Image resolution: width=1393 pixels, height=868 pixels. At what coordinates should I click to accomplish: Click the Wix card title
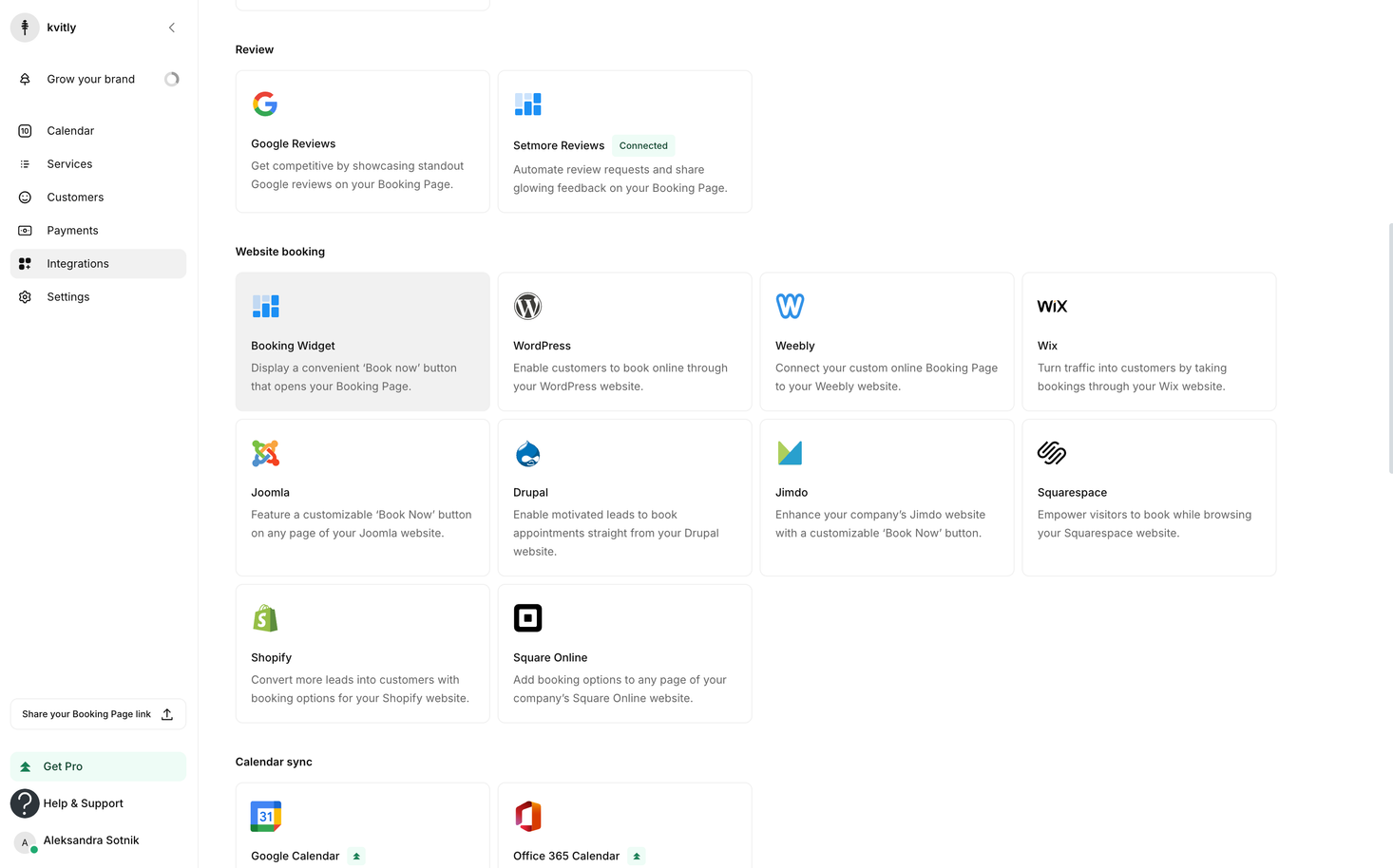pyautogui.click(x=1047, y=346)
